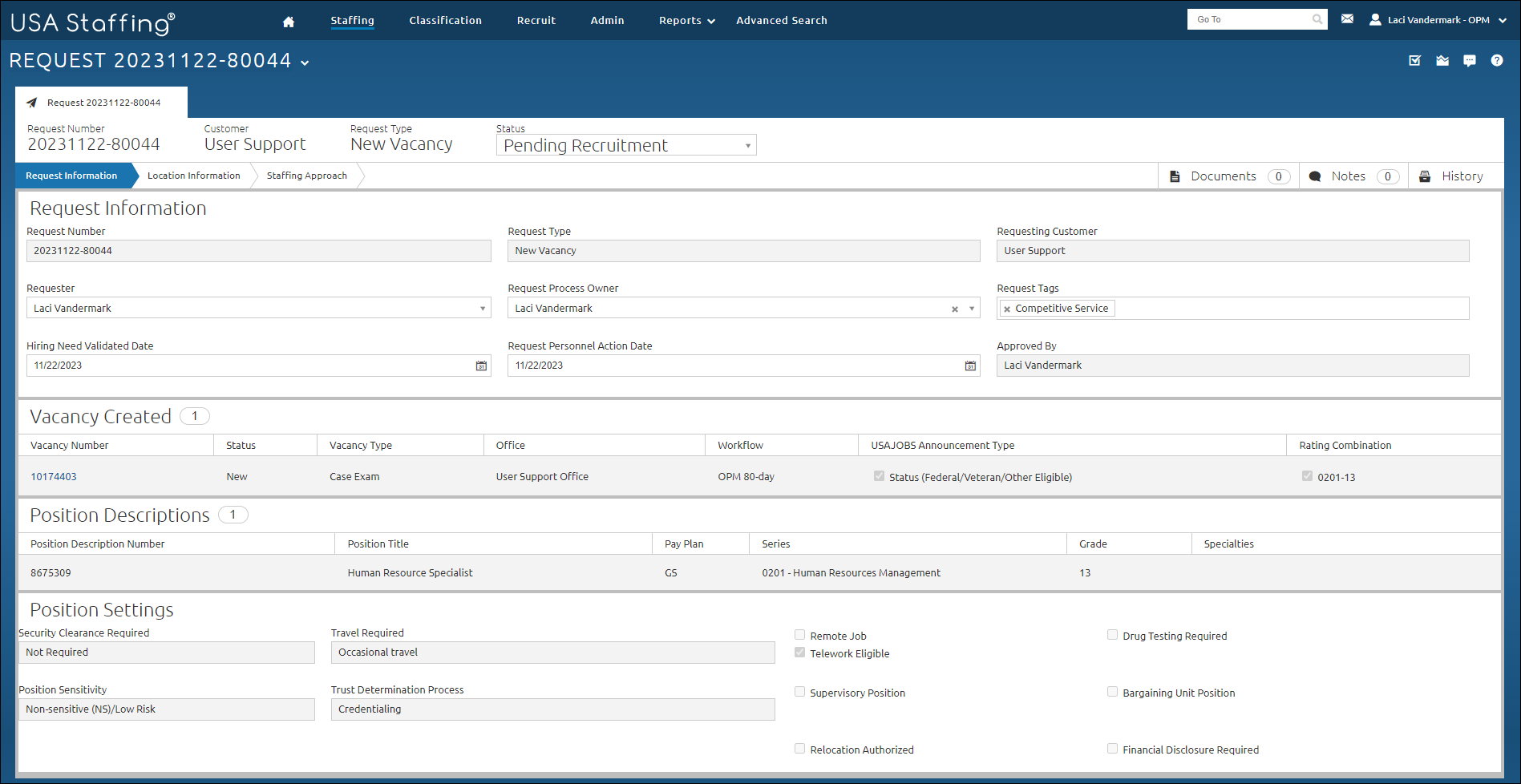Click the search magnifier in Go To field
Image resolution: width=1521 pixels, height=784 pixels.
coord(1317,18)
